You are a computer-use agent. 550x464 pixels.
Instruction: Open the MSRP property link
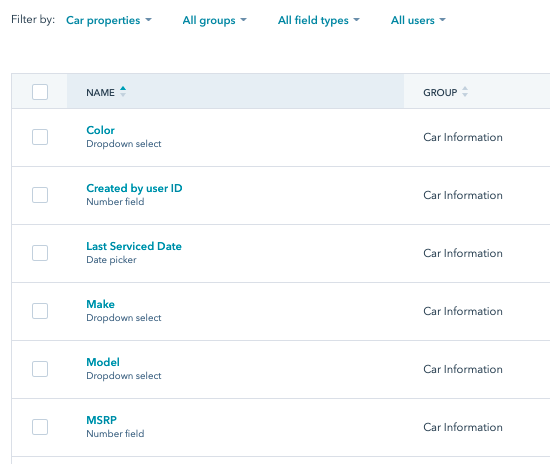click(101, 420)
